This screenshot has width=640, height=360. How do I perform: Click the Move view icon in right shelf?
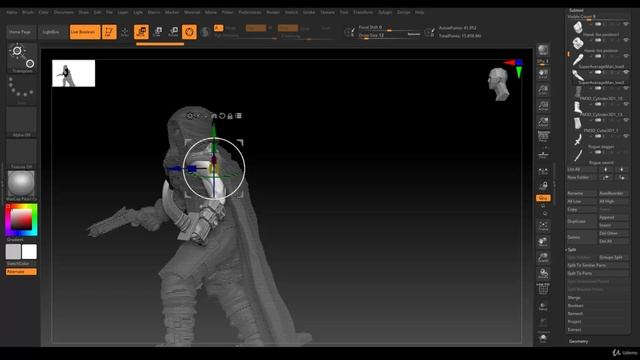point(543,242)
